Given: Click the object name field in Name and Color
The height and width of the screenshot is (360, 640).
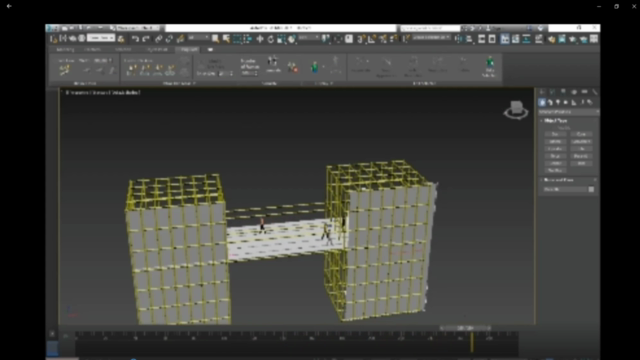Looking at the screenshot, I should tap(565, 189).
